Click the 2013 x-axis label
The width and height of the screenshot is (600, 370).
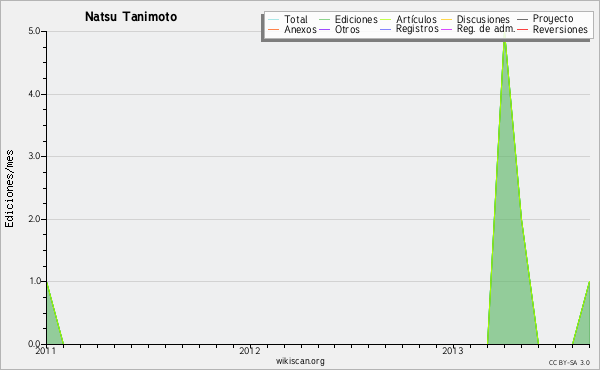pos(453,351)
